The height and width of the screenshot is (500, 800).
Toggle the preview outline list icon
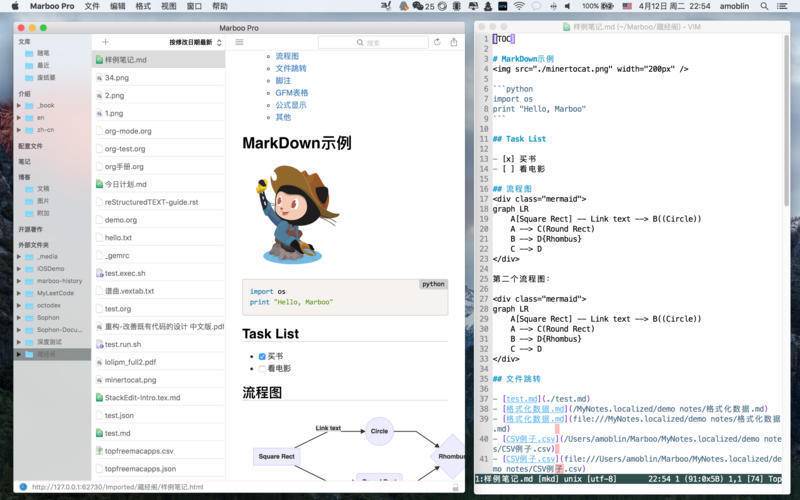click(x=239, y=42)
